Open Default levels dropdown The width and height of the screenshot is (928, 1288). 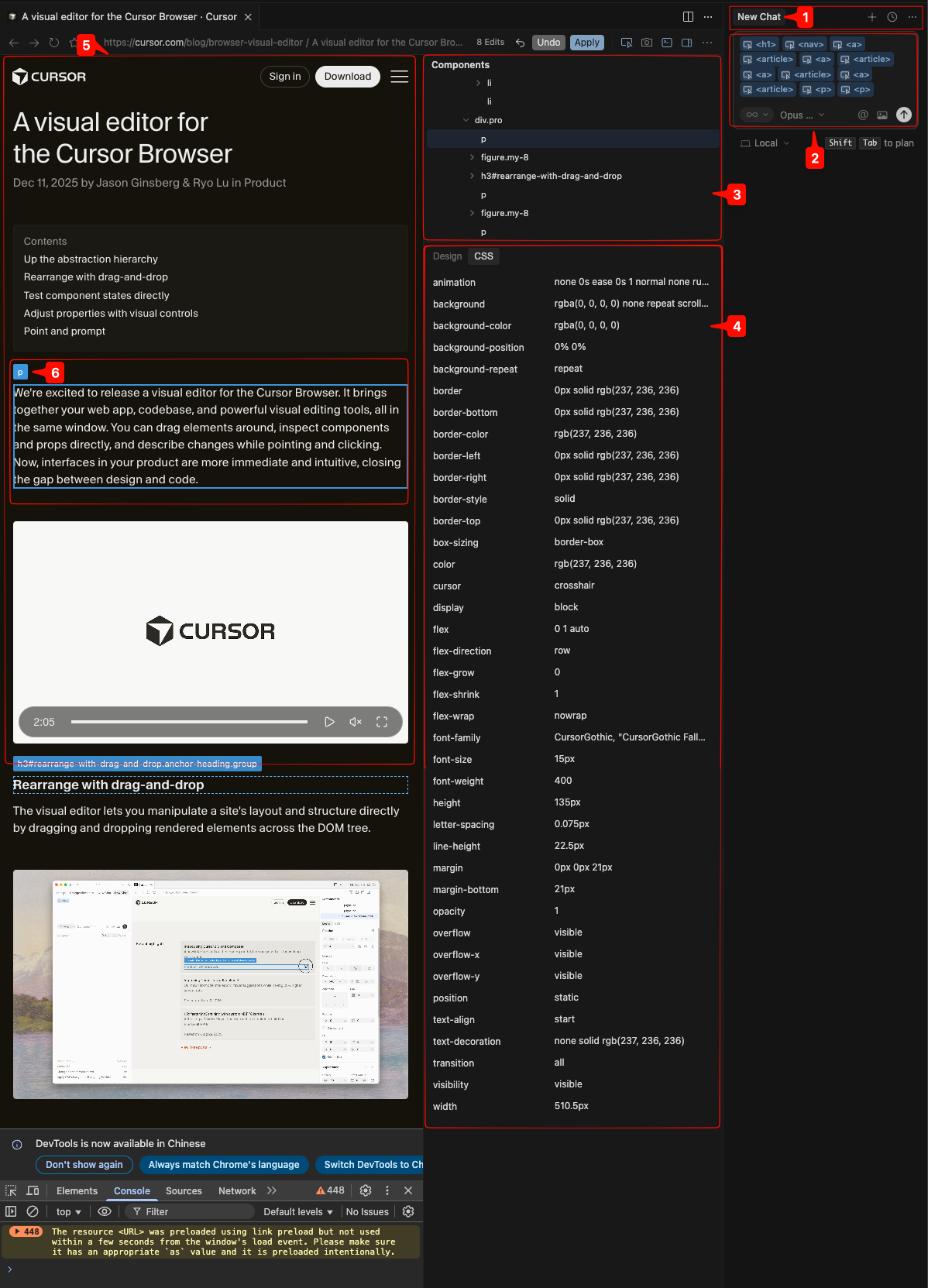[298, 1211]
